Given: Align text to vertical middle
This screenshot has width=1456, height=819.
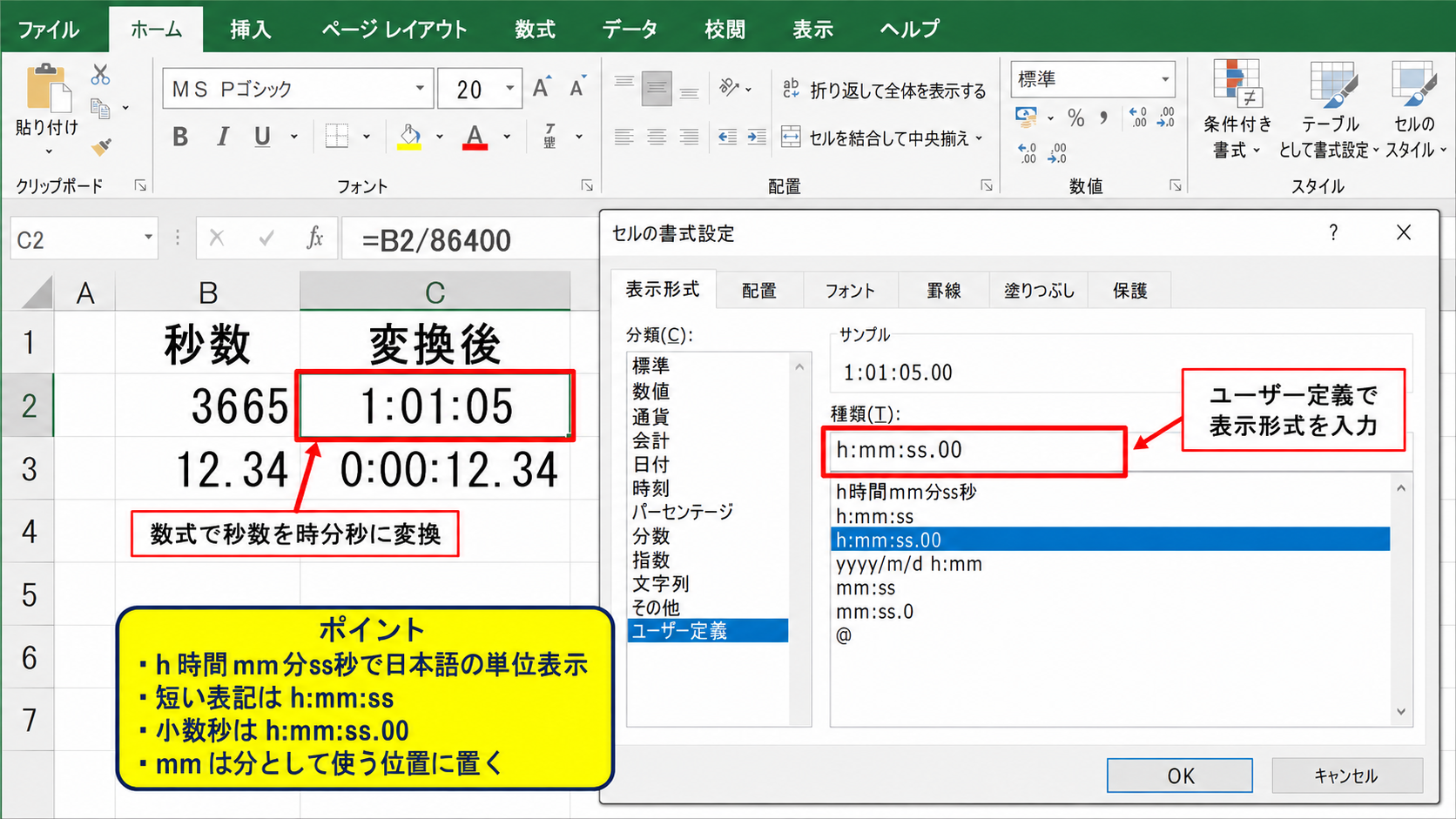Looking at the screenshot, I should tap(657, 89).
